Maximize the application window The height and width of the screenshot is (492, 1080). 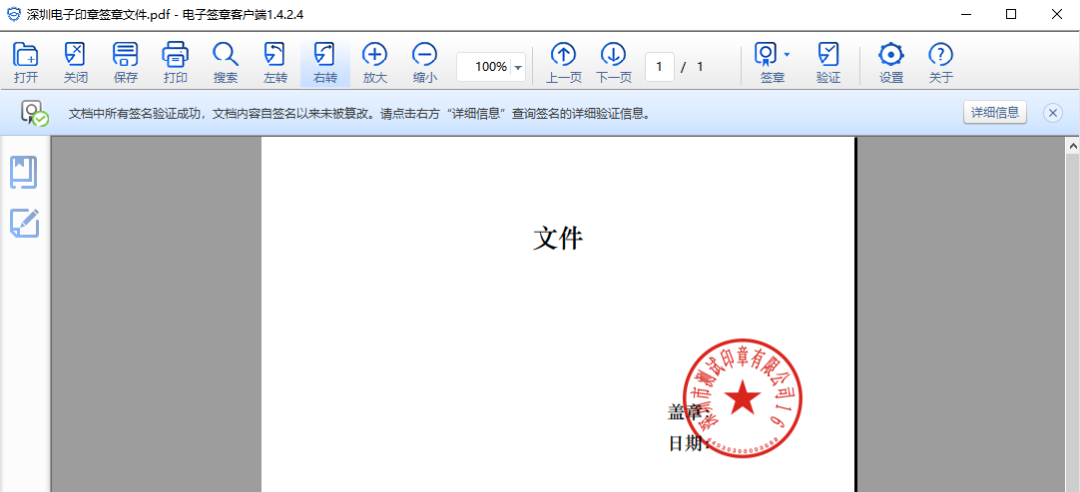coord(1011,14)
